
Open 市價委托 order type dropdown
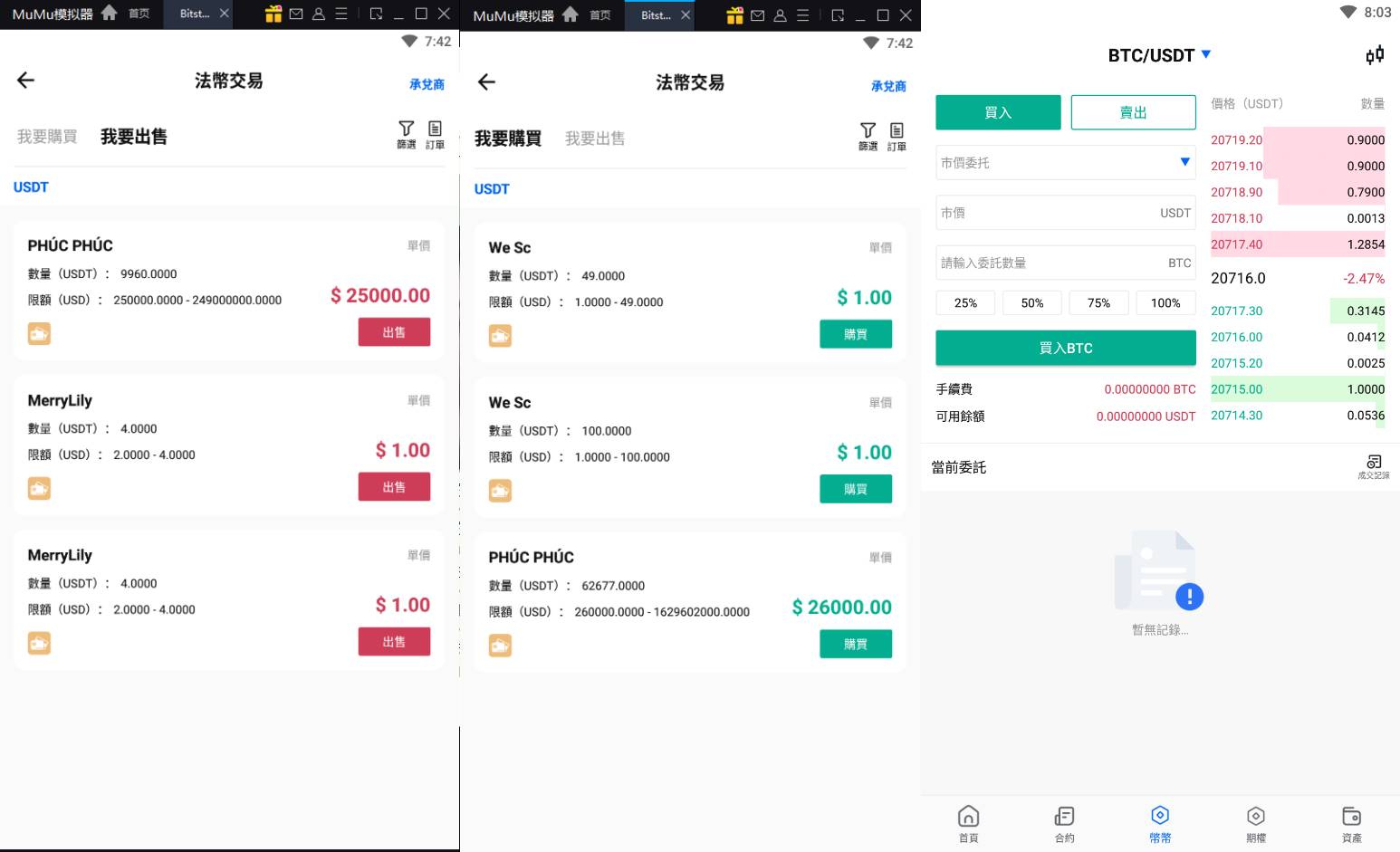coord(1065,163)
